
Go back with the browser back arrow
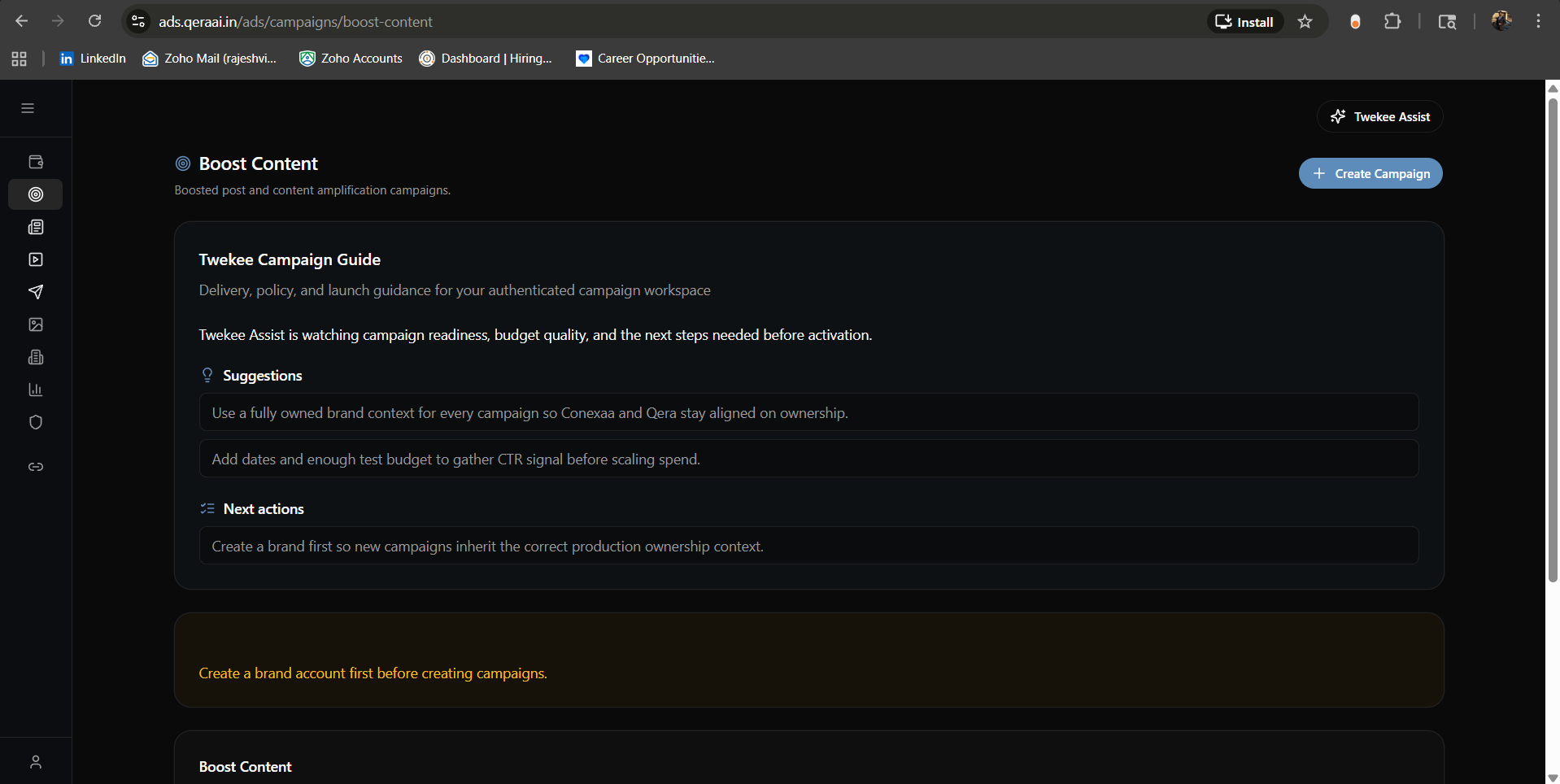22,21
